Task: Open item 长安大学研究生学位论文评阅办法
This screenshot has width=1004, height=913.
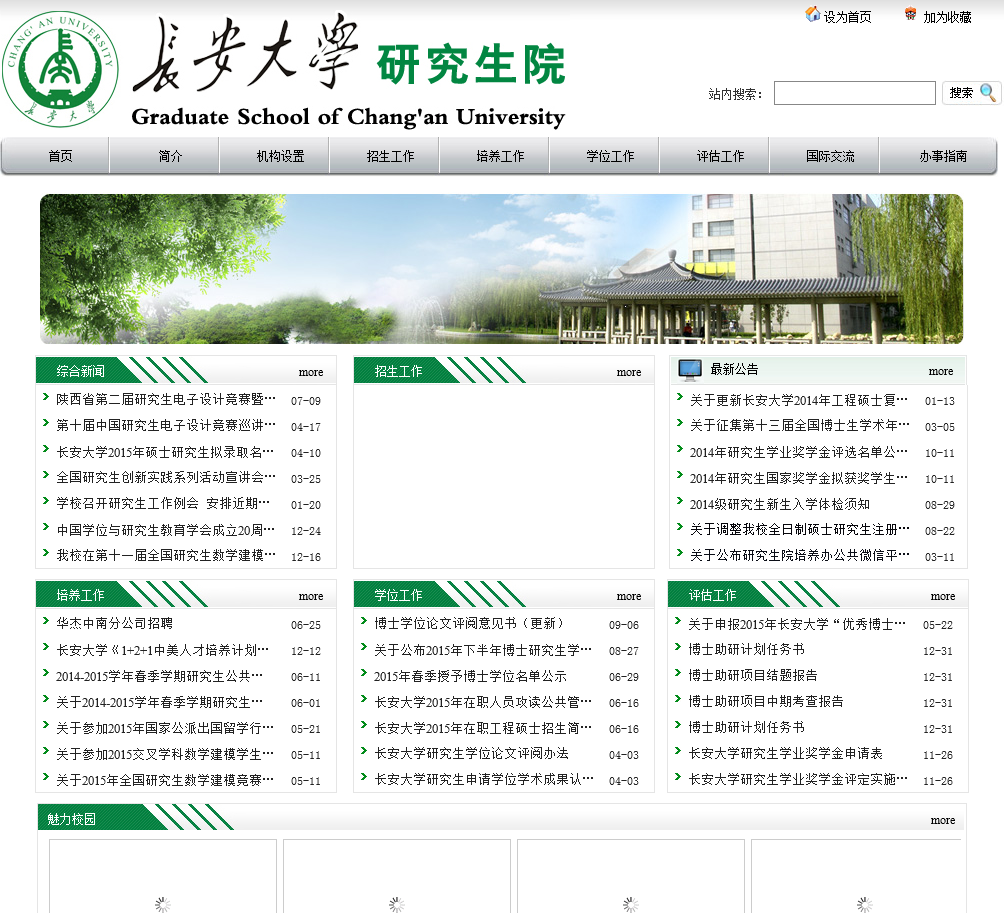Action: pyautogui.click(x=471, y=754)
